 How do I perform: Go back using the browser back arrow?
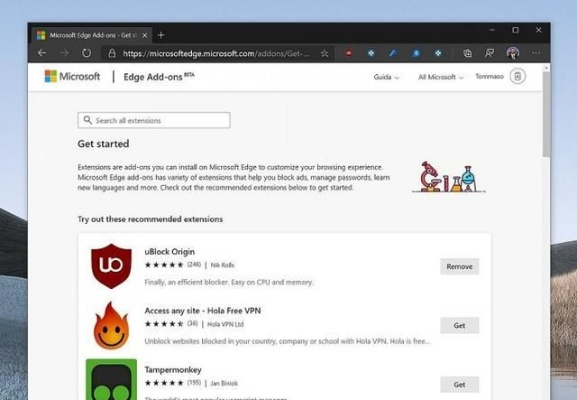tap(42, 53)
